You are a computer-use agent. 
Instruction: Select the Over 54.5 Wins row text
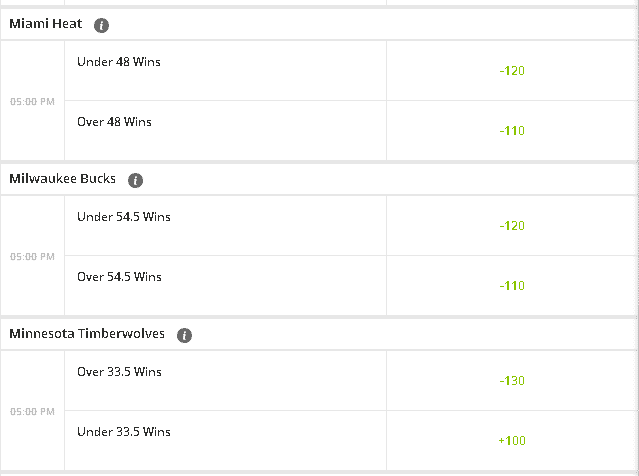(x=119, y=276)
